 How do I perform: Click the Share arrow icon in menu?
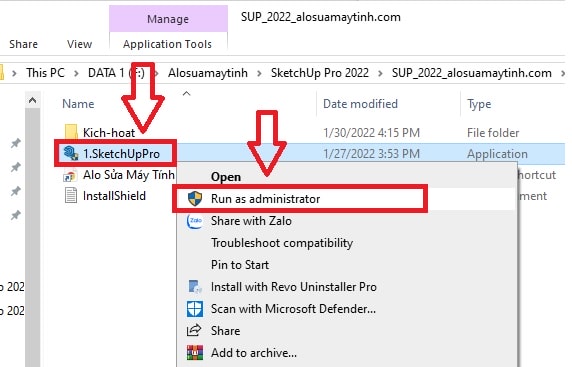tap(194, 331)
